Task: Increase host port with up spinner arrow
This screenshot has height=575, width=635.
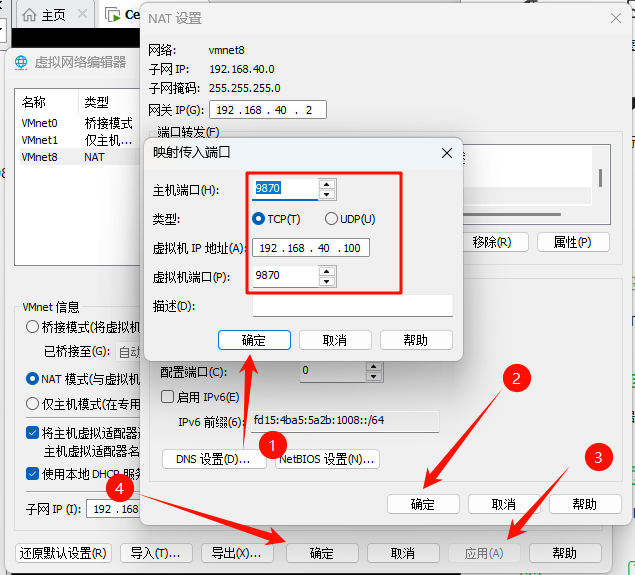Action: coord(326,185)
